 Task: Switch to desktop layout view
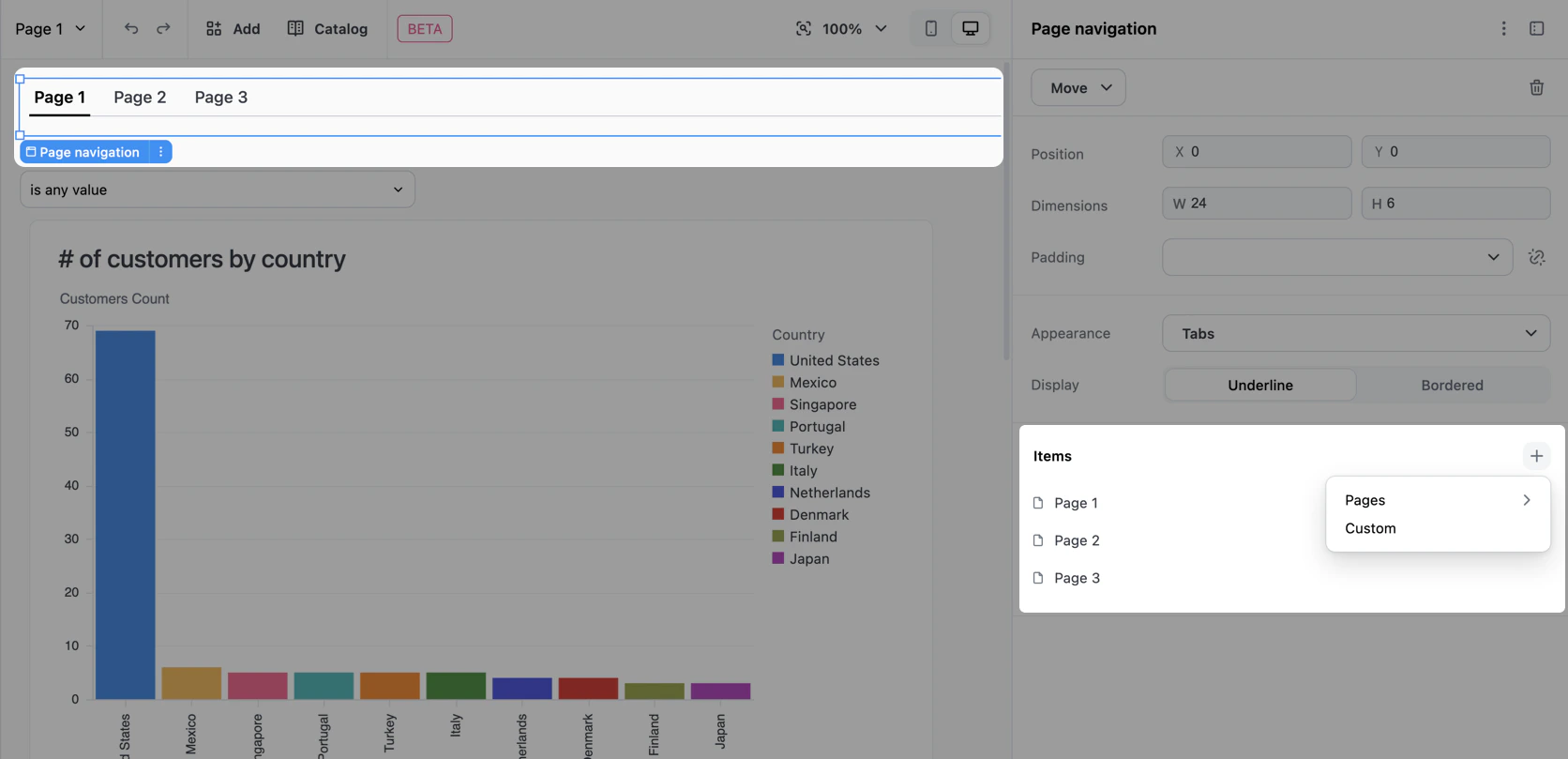[971, 28]
